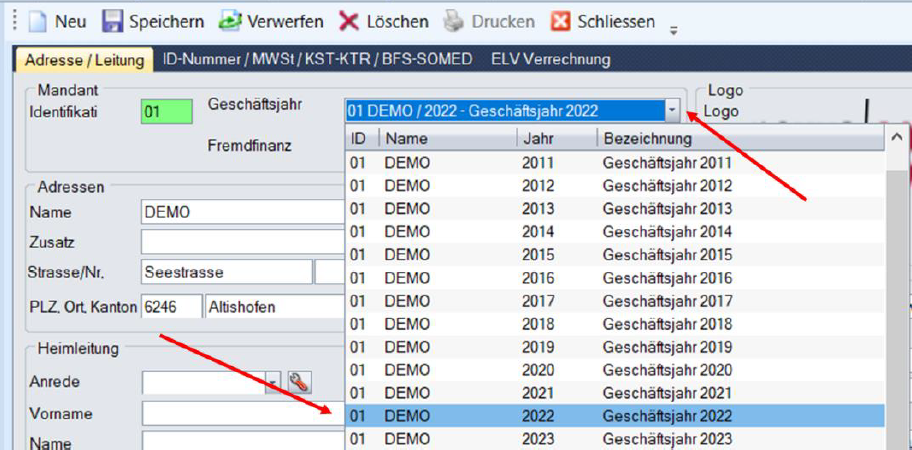
Task: Select highlighted Geschäftsjahr 2022 row
Action: click(x=615, y=416)
